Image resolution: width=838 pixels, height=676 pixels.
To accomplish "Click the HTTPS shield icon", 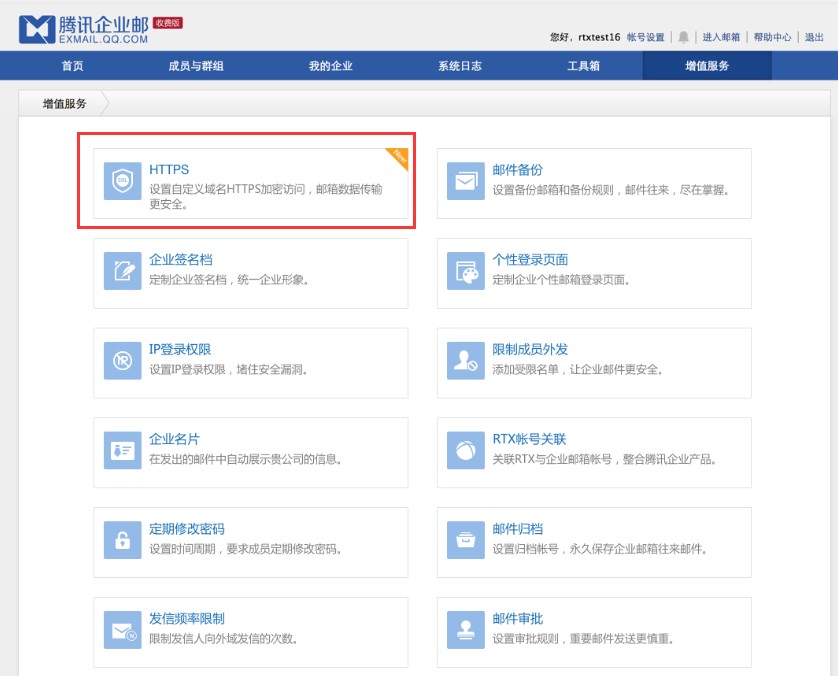I will [123, 182].
